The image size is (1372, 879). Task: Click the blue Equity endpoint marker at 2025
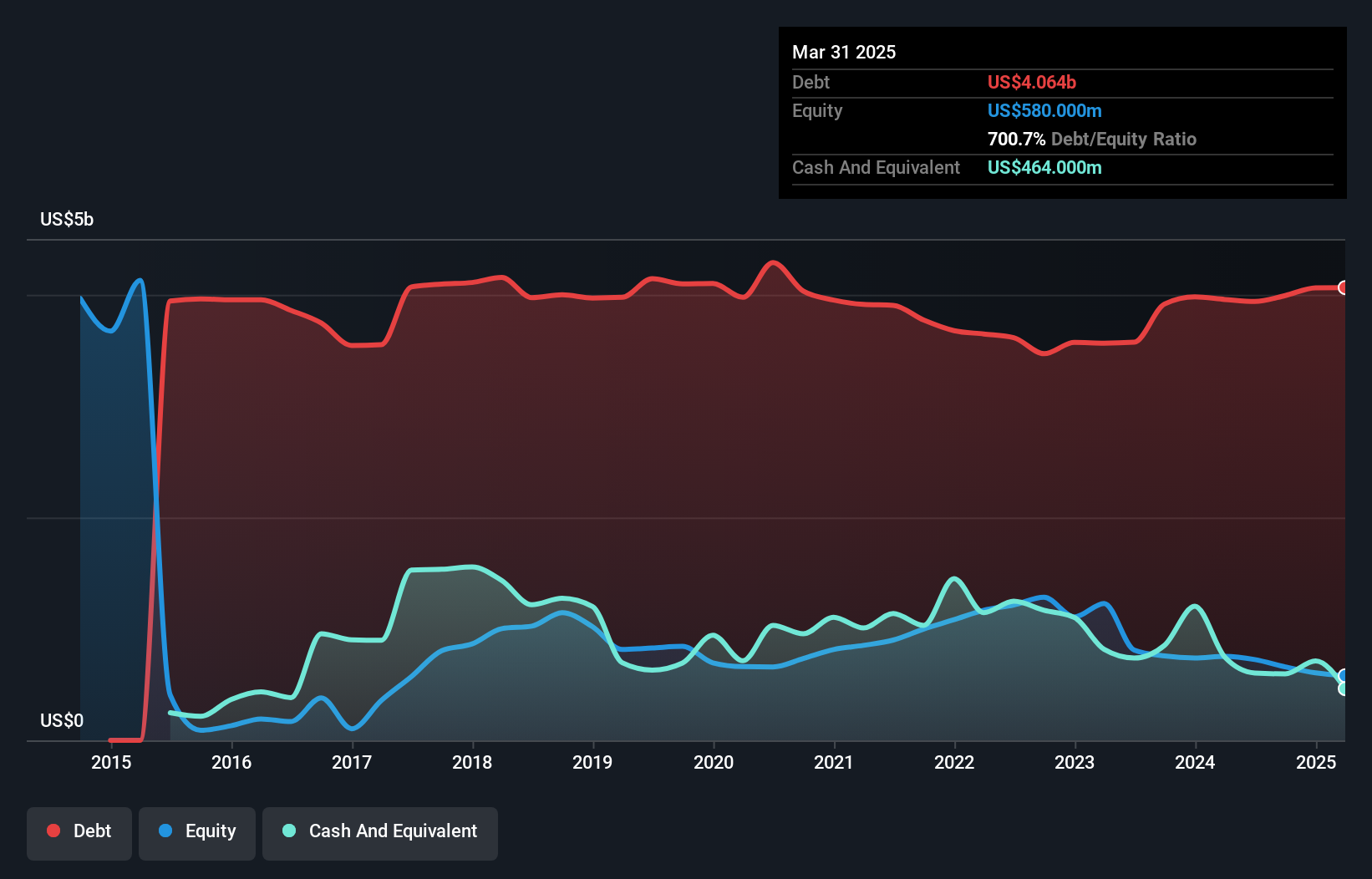point(1344,676)
